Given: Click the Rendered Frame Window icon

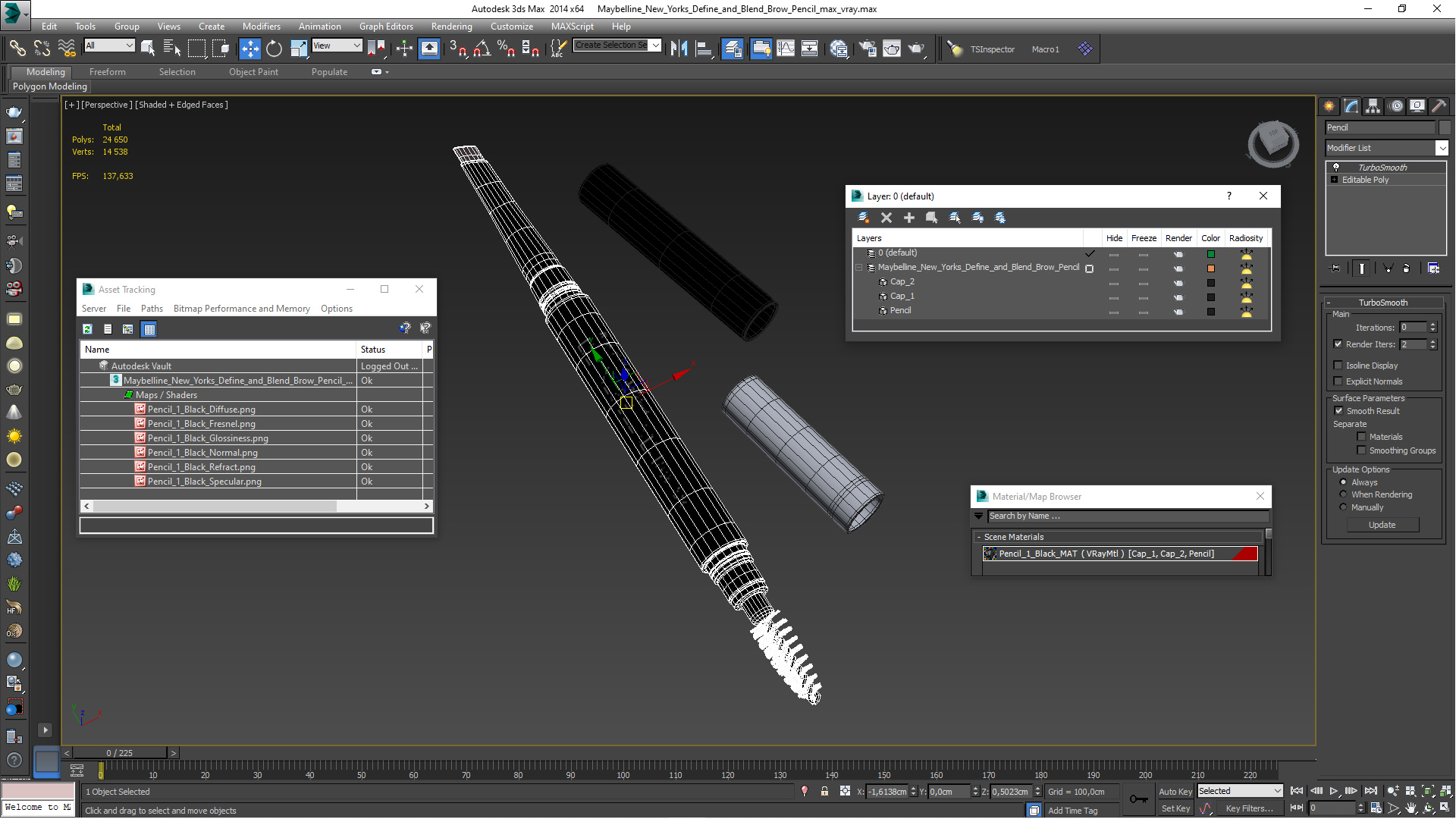Looking at the screenshot, I should pyautogui.click(x=892, y=49).
